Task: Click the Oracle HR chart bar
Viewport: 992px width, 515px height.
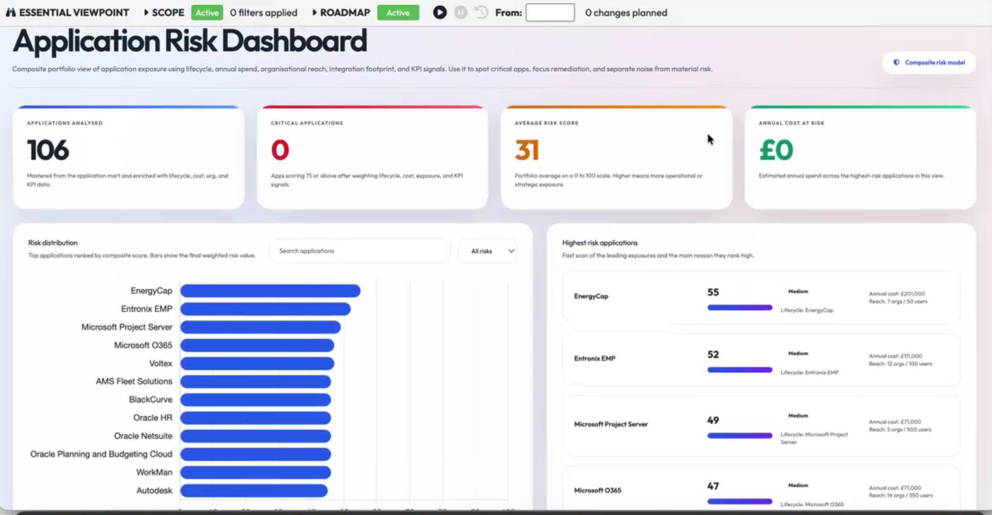Action: coord(256,418)
